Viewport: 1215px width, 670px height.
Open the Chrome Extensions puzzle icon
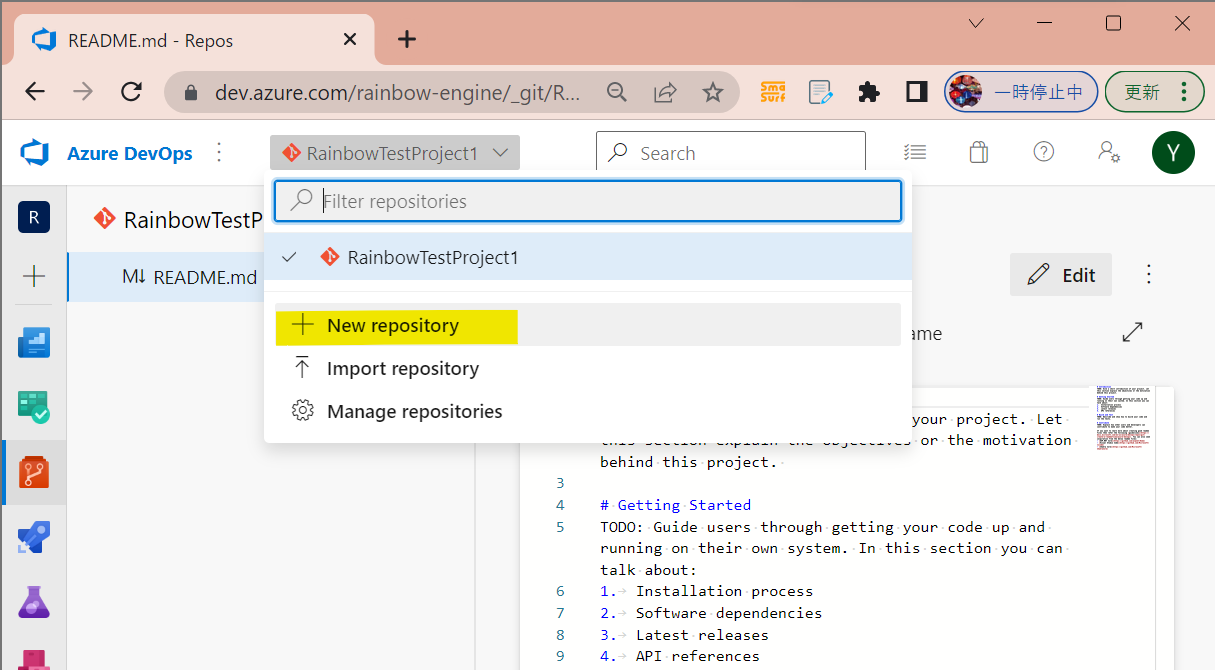[869, 92]
